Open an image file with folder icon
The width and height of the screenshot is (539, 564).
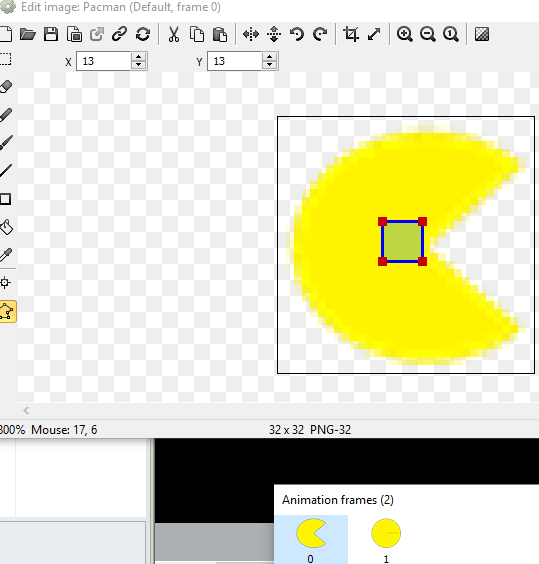click(x=28, y=34)
